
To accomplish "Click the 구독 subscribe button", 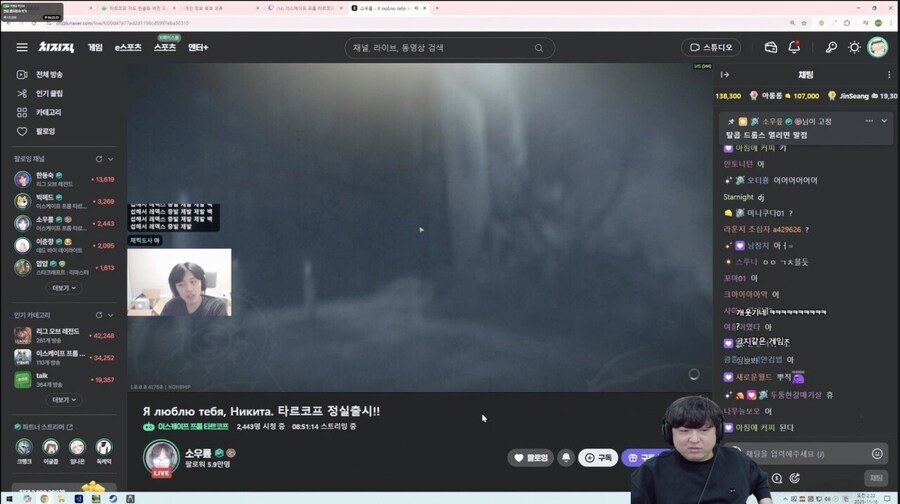I will click(598, 458).
